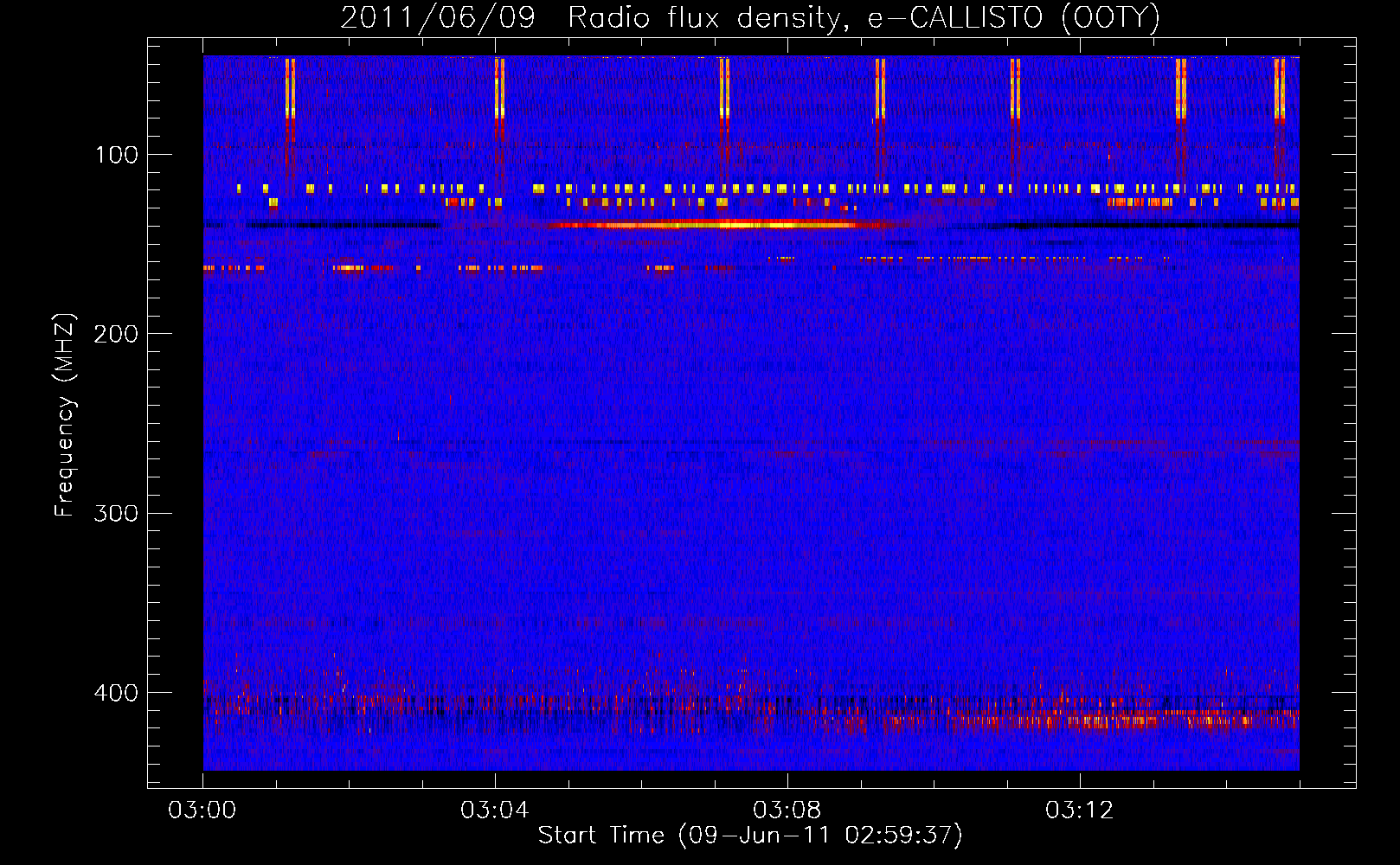Screen dimensions: 1400x865
Task: Click the 'Start Time (09-Jun-11 02:59:37)' axis label
Action: (750, 836)
